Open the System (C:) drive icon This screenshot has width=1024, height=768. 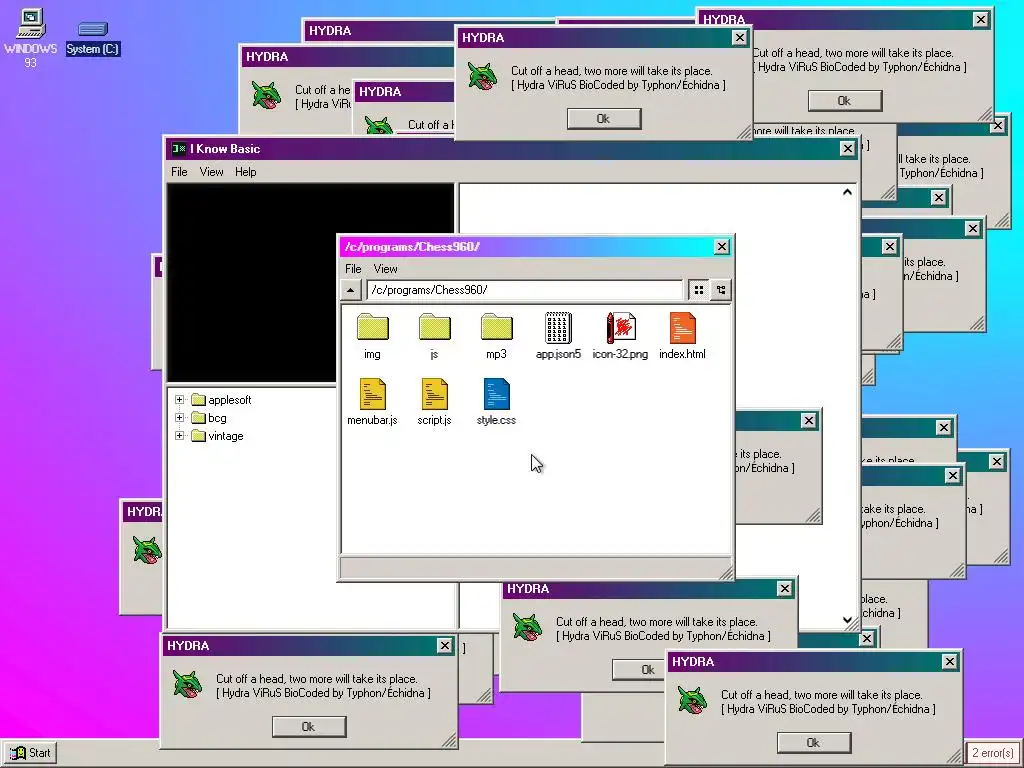[93, 38]
